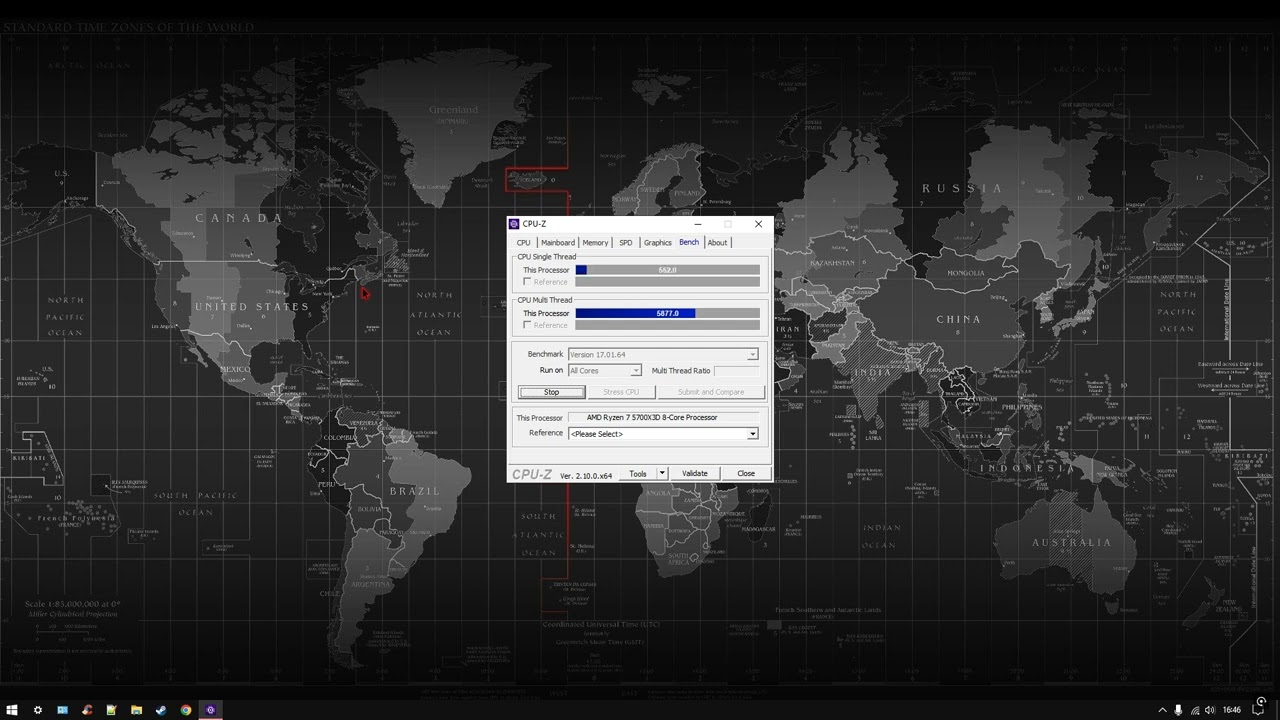
Task: Open the About tab
Action: point(718,243)
